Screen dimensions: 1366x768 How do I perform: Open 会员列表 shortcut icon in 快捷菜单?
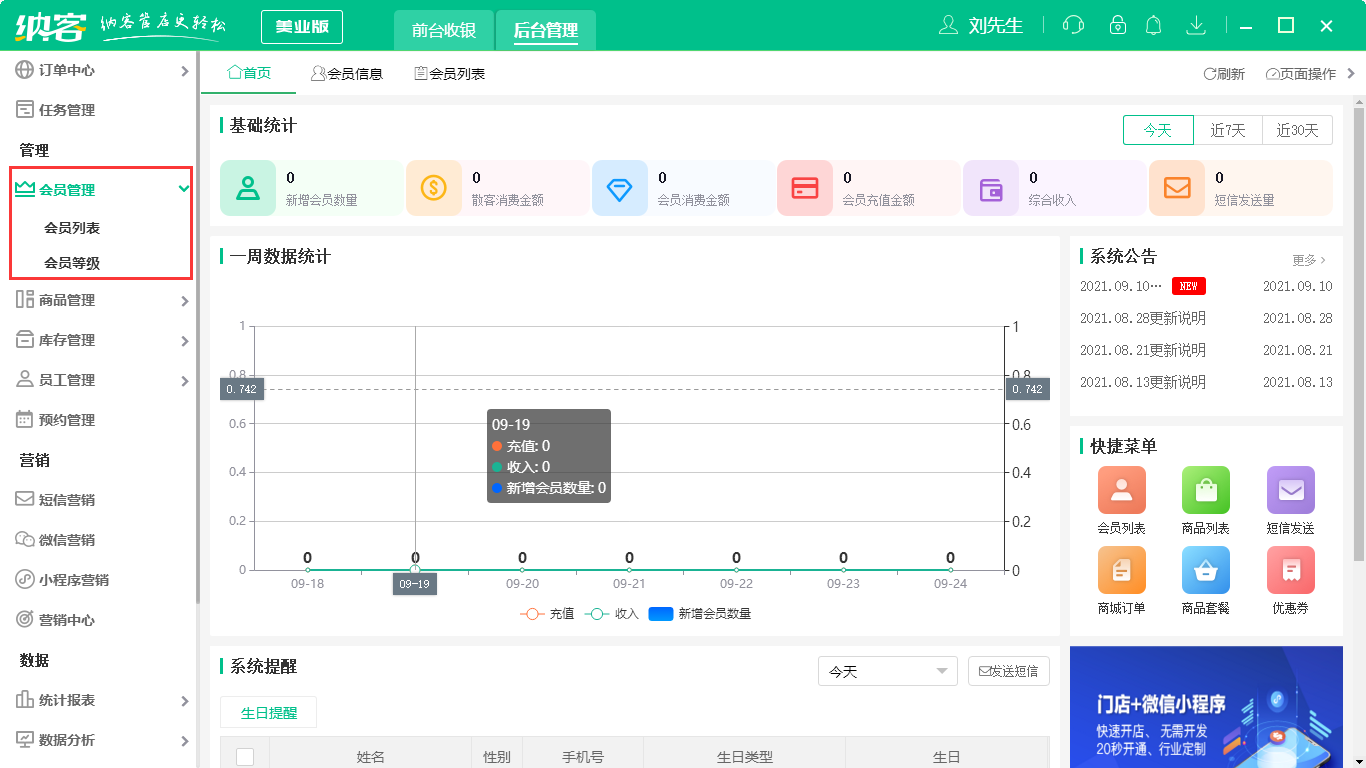pos(1121,490)
